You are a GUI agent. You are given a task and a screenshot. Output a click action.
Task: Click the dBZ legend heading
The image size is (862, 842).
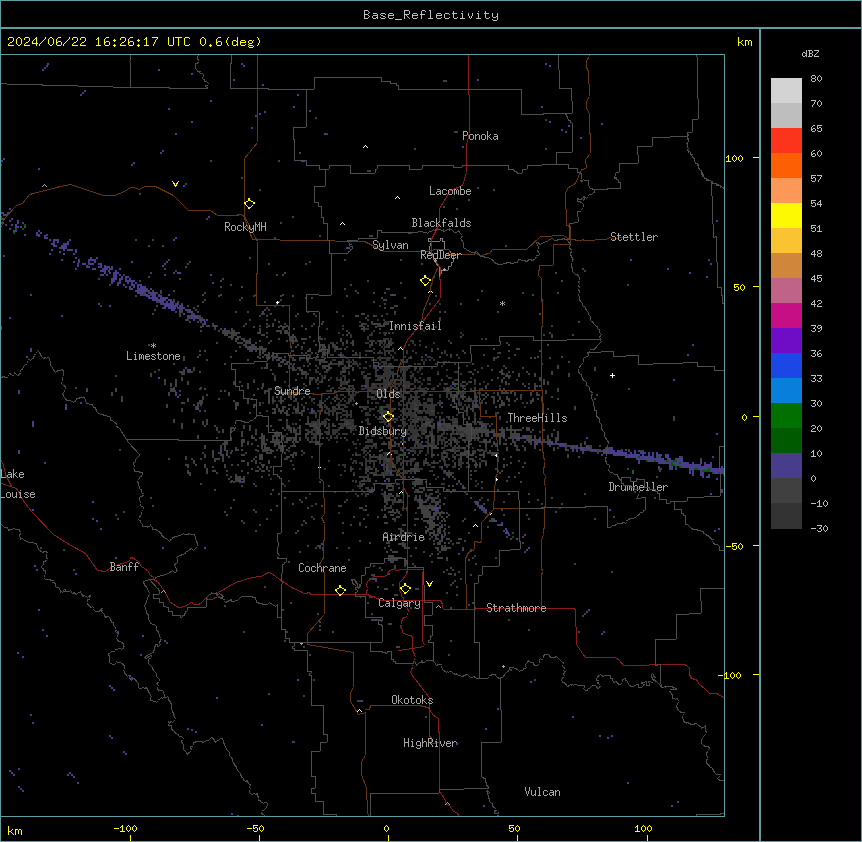tap(810, 54)
